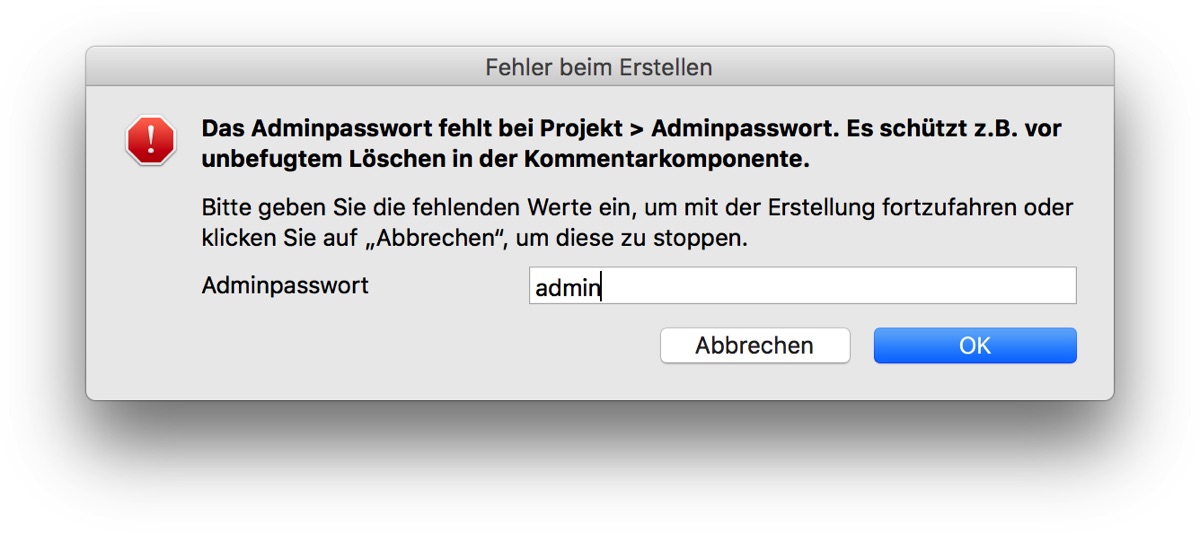Click the "Fehler beim Erstellen" title bar

tap(599, 68)
